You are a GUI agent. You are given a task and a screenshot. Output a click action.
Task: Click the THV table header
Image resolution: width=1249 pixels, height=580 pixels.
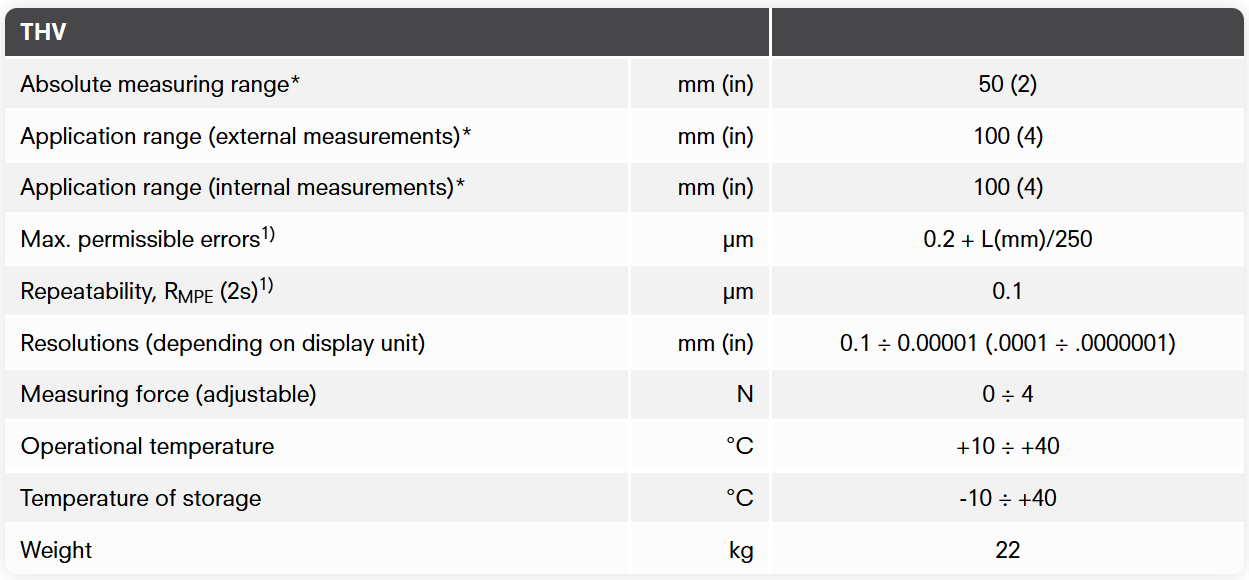point(43,32)
